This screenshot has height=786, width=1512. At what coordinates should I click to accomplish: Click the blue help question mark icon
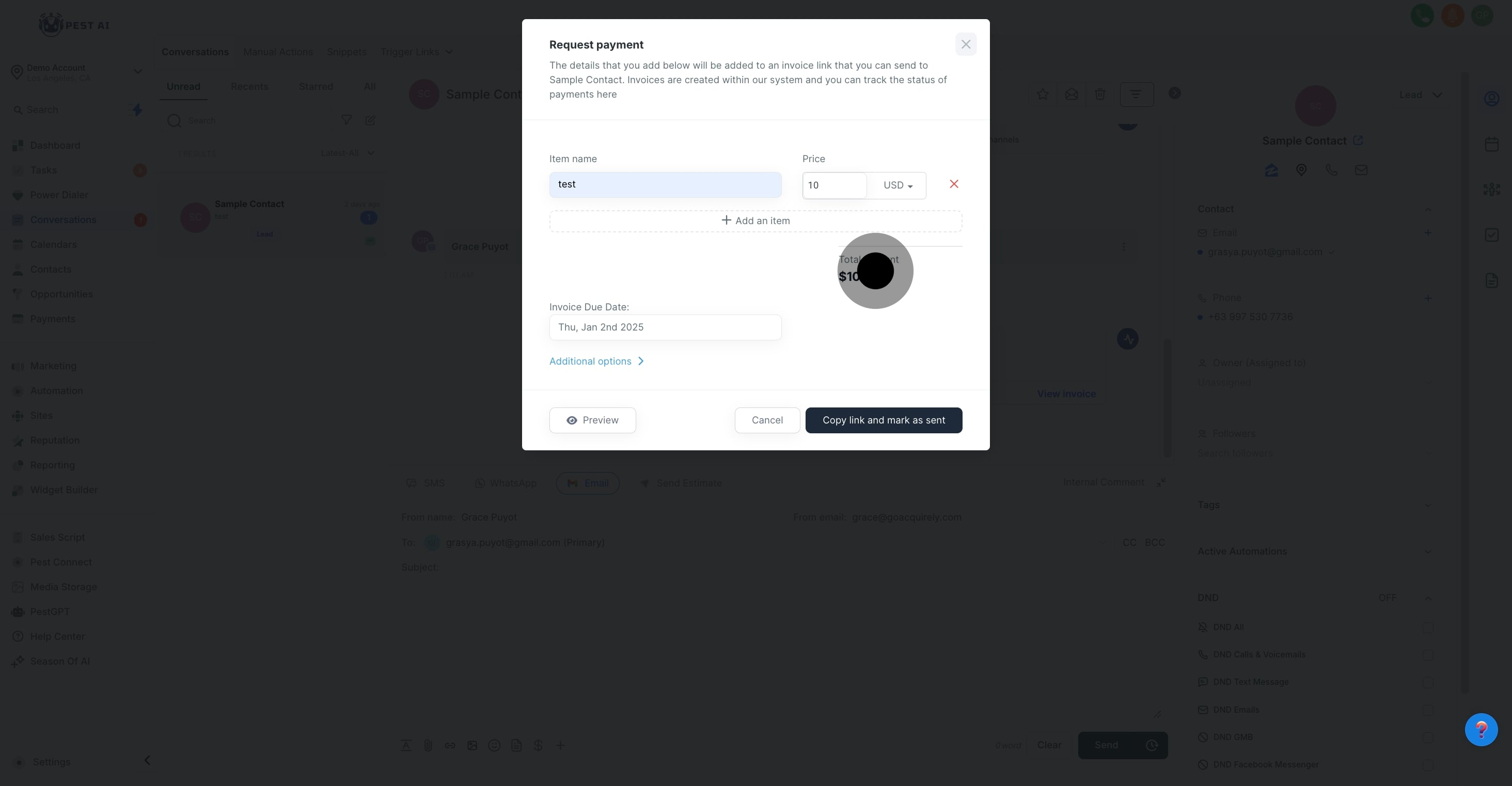(x=1481, y=730)
